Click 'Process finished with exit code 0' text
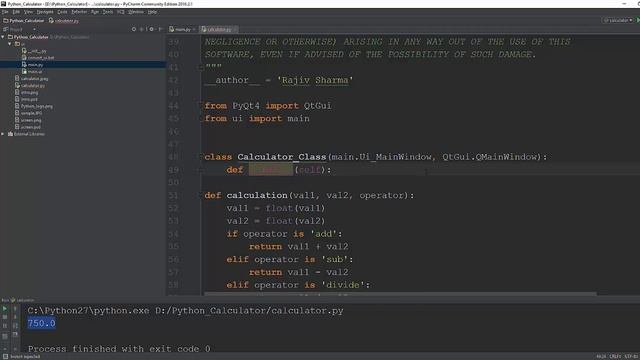 119,349
